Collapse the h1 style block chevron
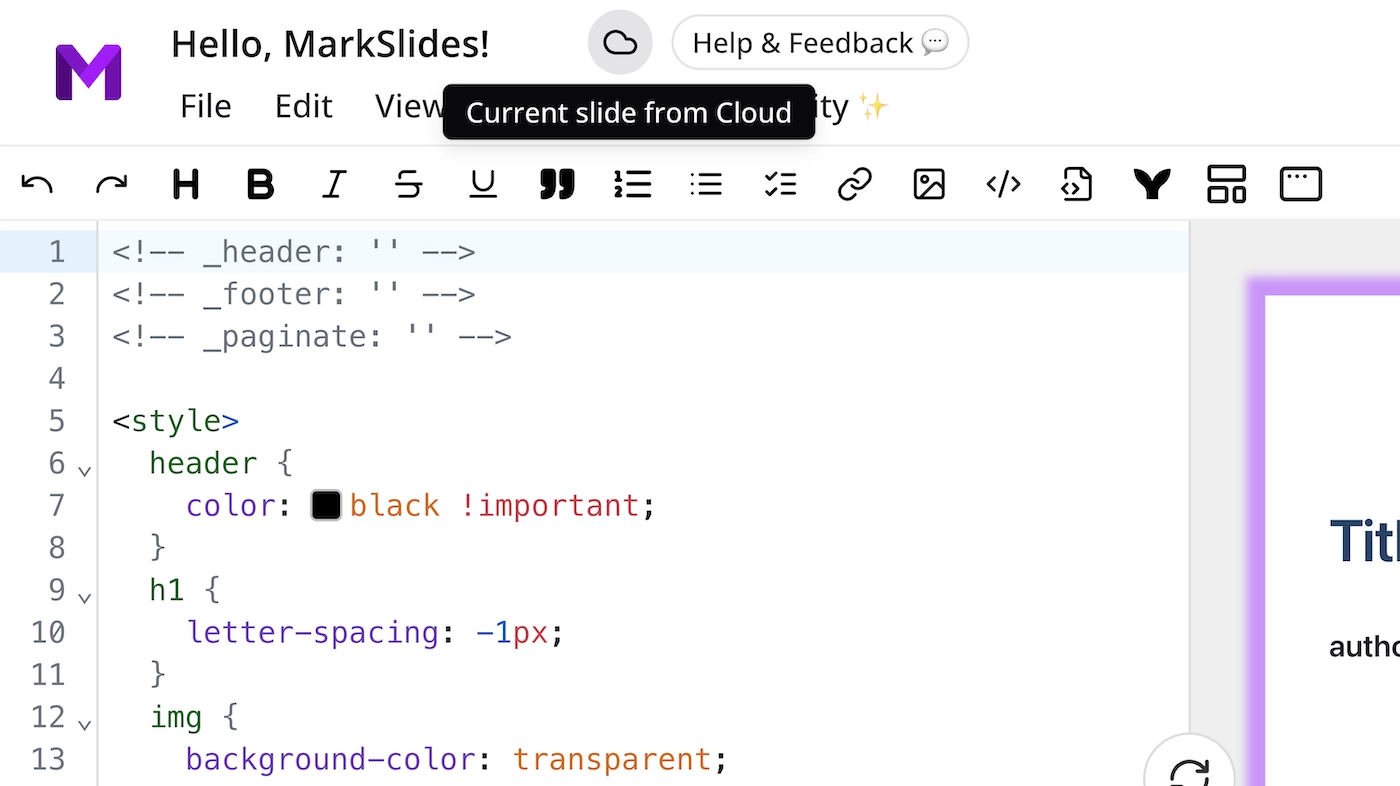This screenshot has width=1400, height=786. [x=84, y=597]
